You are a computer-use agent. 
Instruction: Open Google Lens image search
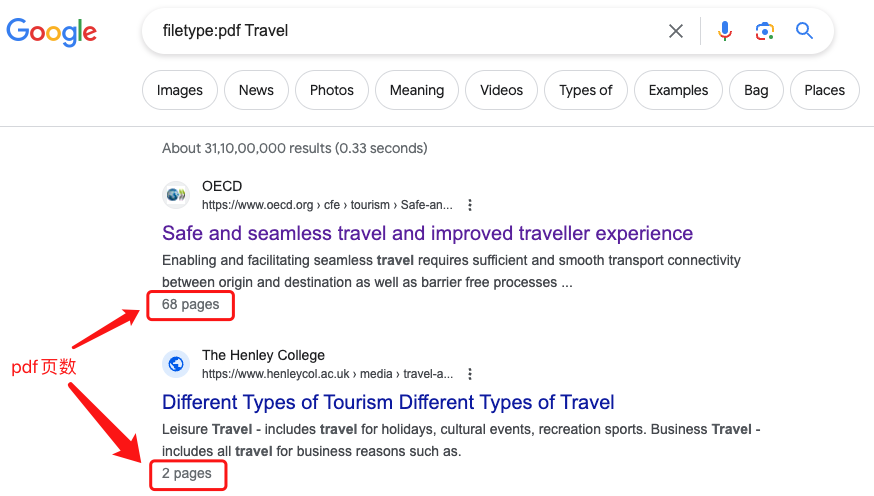(765, 31)
